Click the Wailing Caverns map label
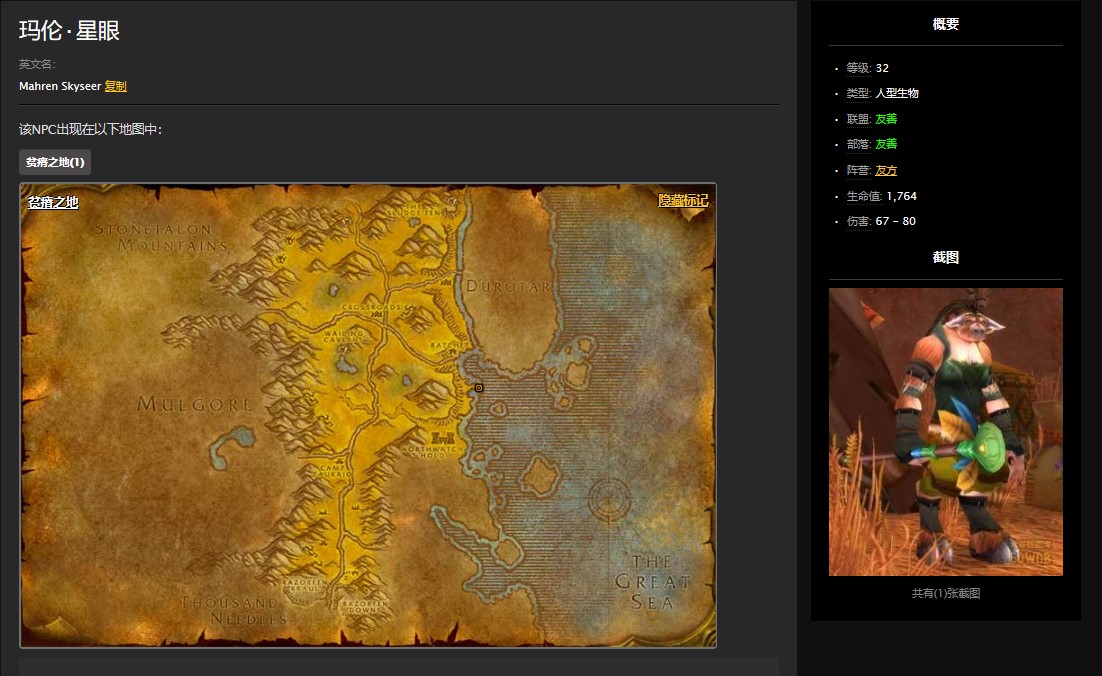The image size is (1102, 676). point(343,335)
